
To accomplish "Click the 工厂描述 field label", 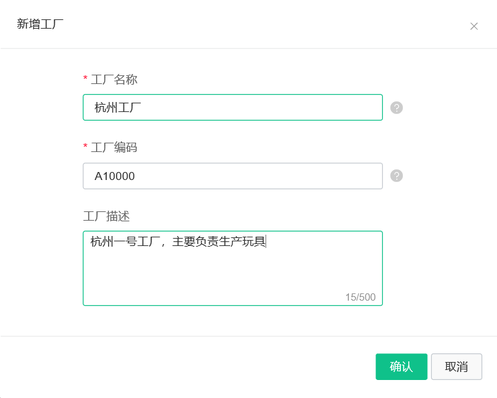I will click(x=106, y=216).
